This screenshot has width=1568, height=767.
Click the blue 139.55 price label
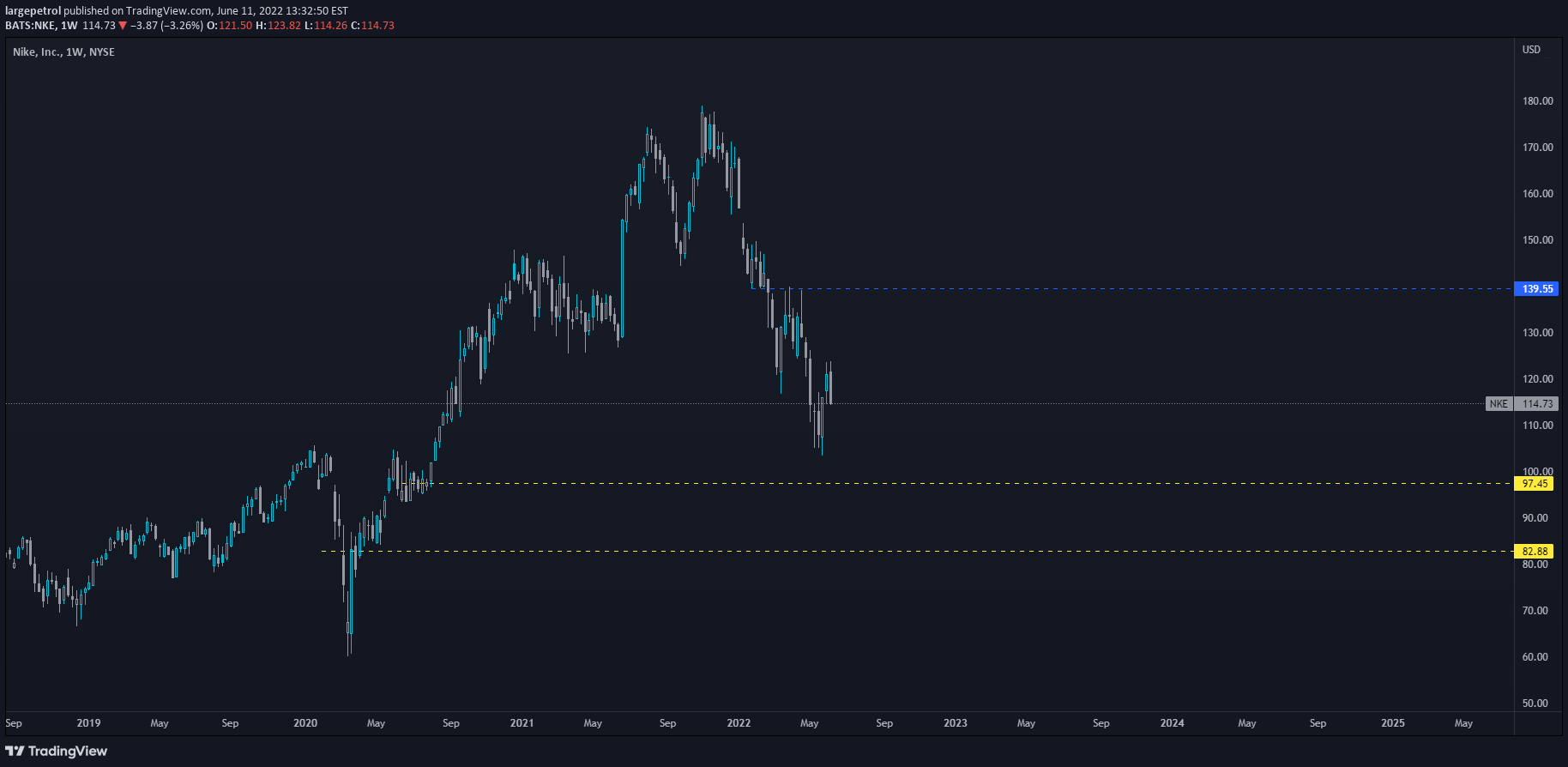click(1536, 289)
